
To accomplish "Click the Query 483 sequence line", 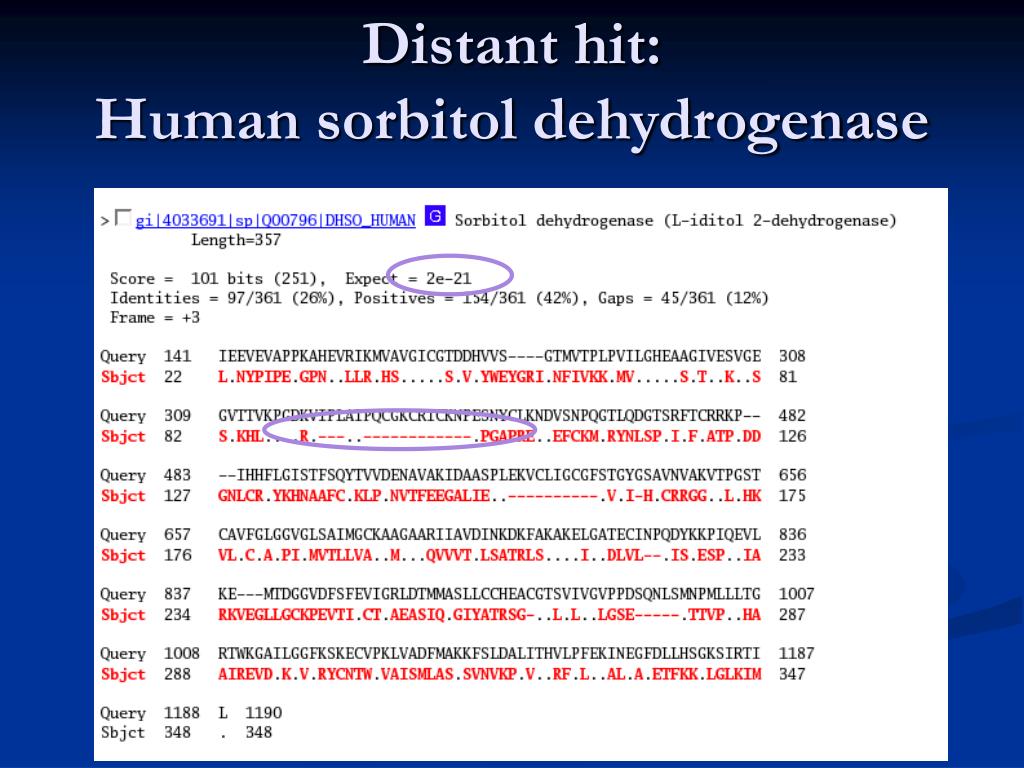I will [453, 475].
